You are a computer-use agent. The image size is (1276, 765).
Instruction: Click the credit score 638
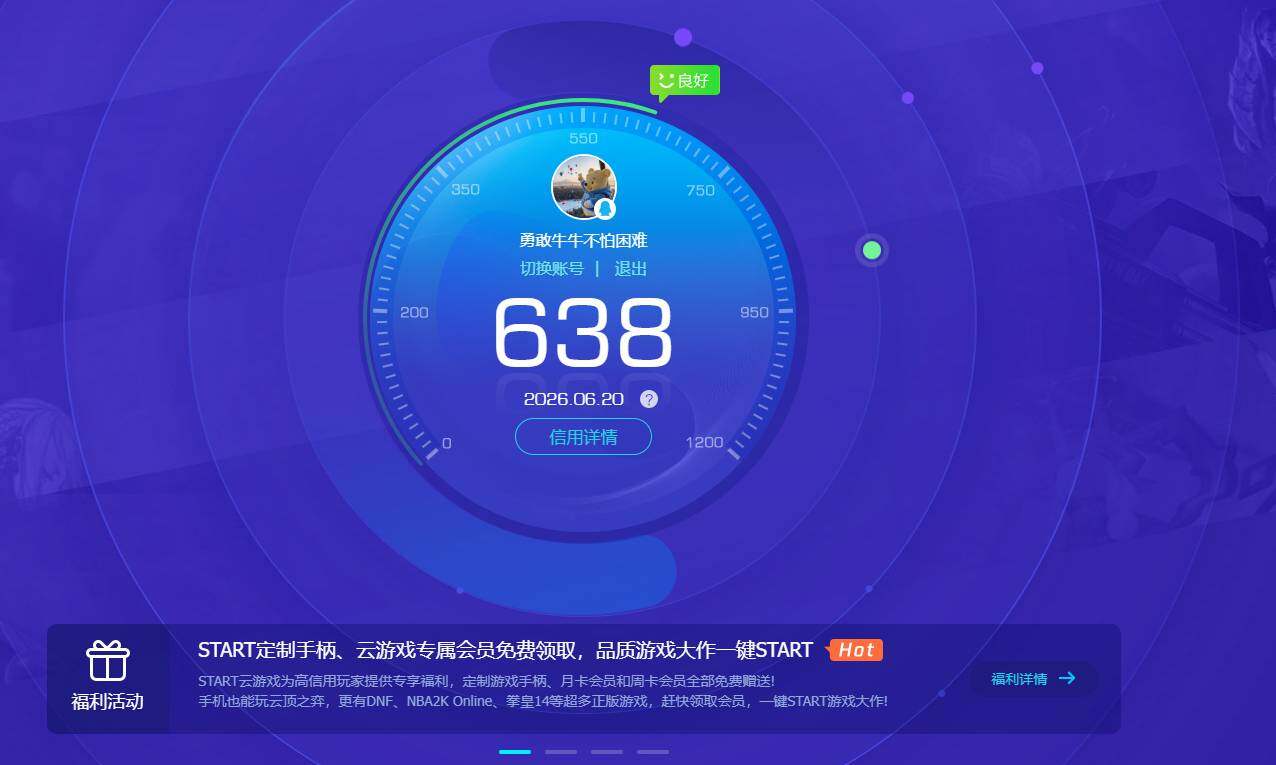point(584,333)
